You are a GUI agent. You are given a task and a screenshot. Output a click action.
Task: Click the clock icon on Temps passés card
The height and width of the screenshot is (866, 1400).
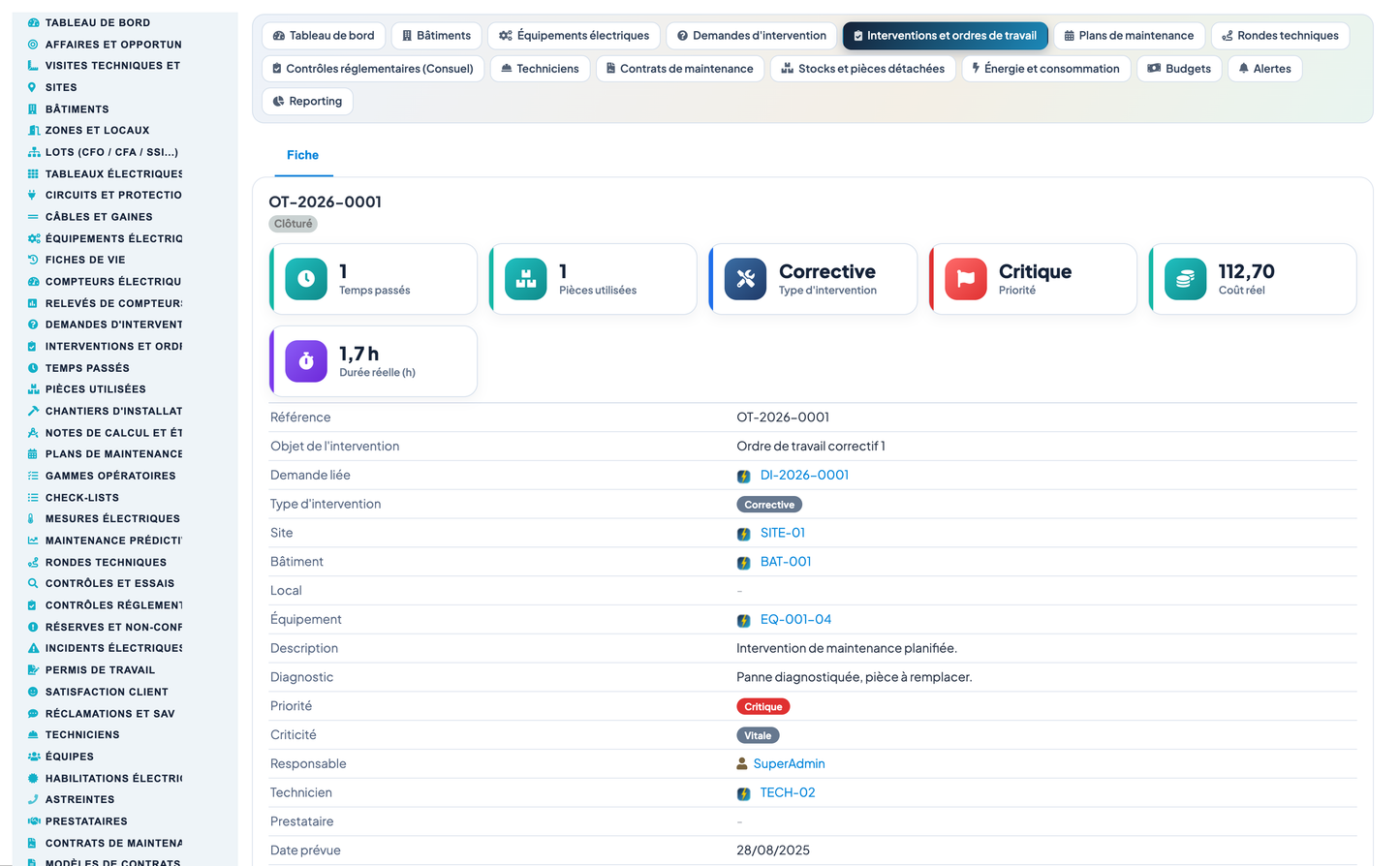pyautogui.click(x=306, y=279)
